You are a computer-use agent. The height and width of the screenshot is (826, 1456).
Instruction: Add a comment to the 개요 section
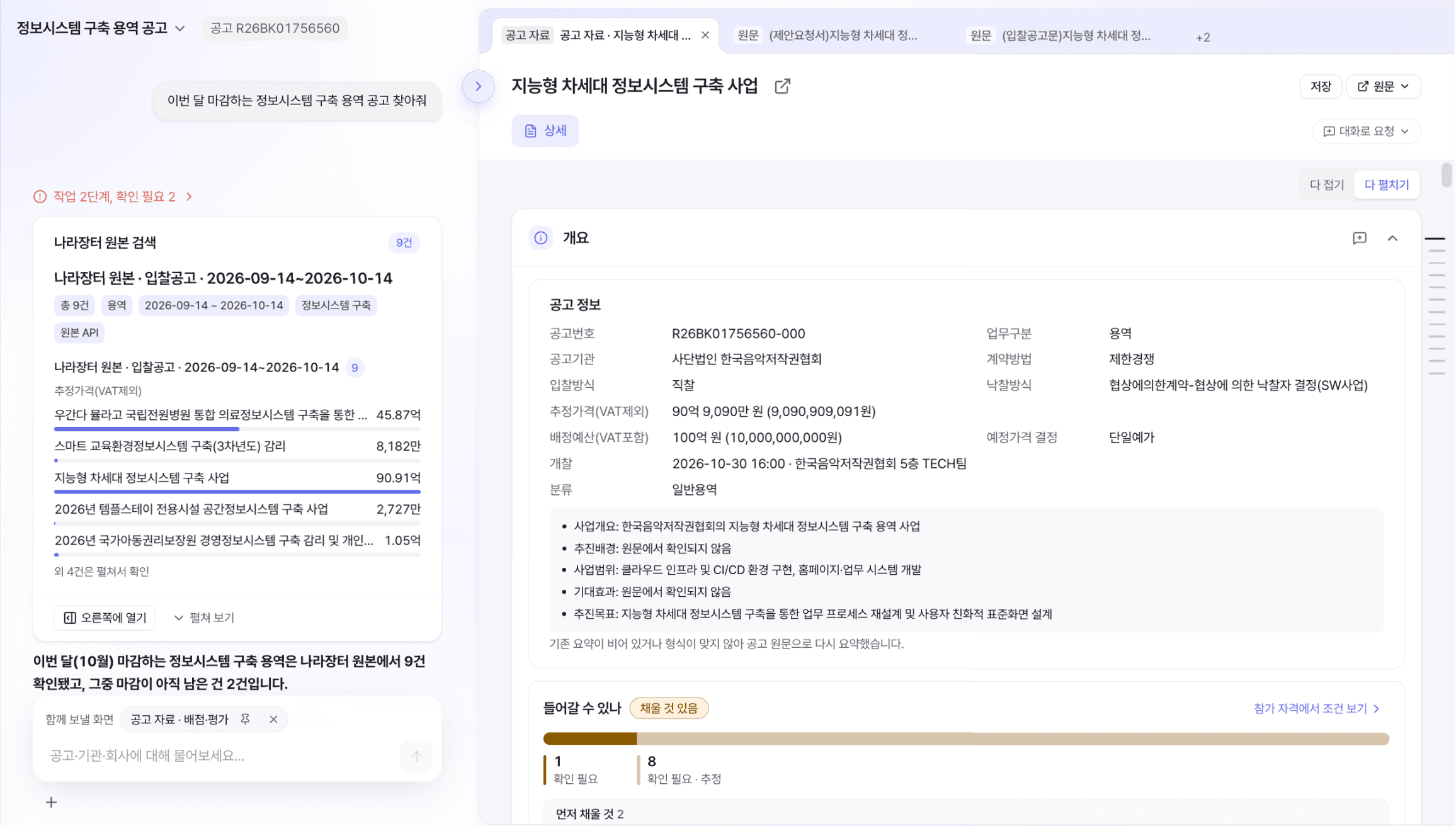[x=1360, y=238]
